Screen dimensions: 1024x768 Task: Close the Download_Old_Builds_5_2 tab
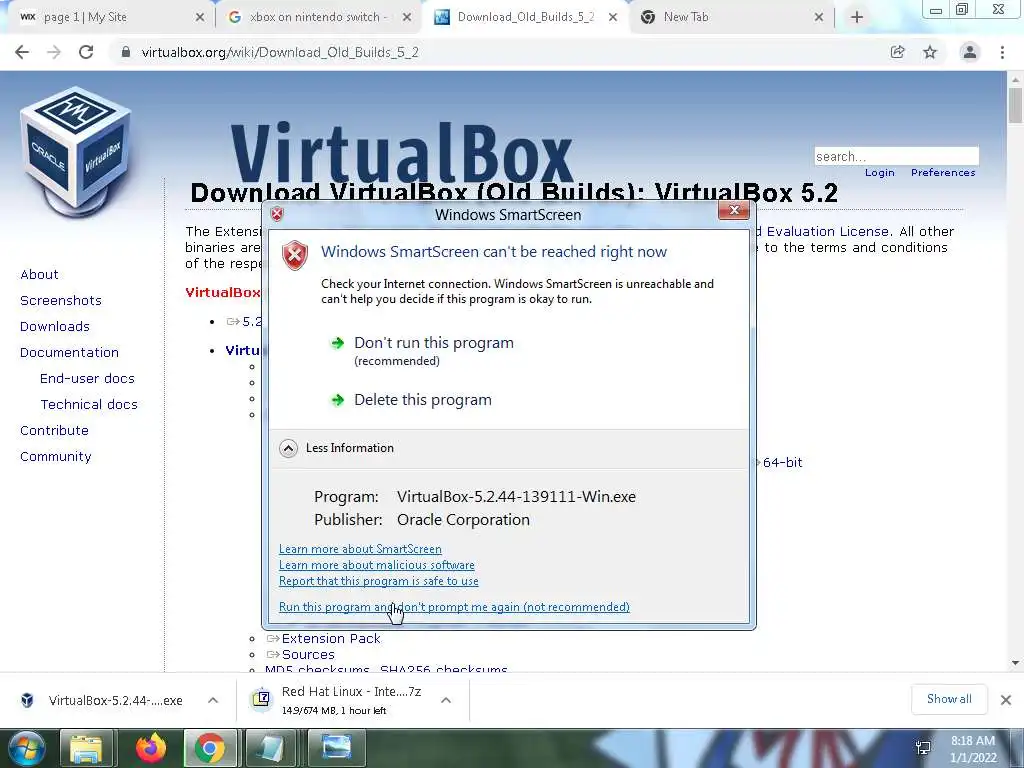pyautogui.click(x=613, y=18)
